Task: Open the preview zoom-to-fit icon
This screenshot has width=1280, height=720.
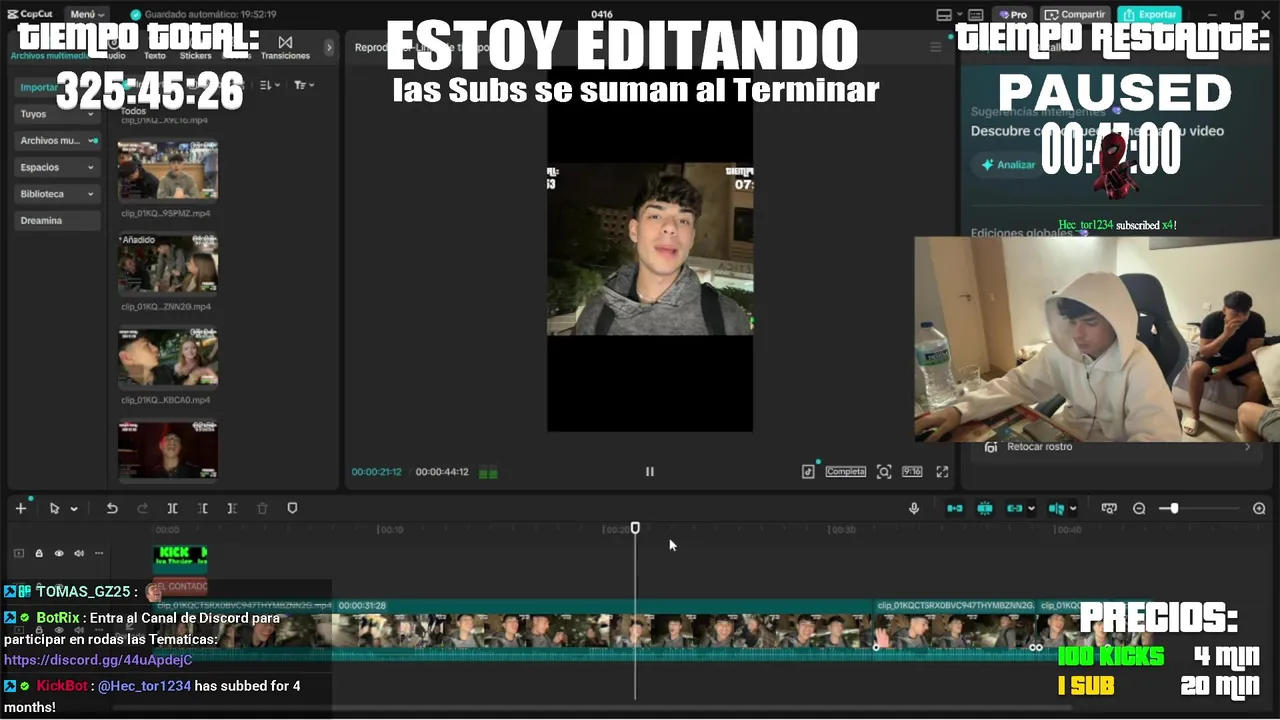Action: point(884,471)
